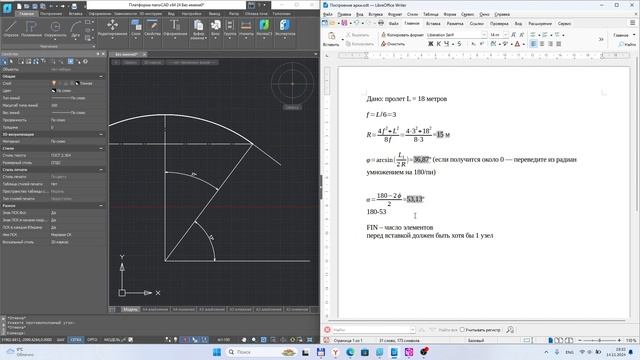Click the nanoCAD print icon in quick access
The image size is (640, 360).
coord(74,6)
